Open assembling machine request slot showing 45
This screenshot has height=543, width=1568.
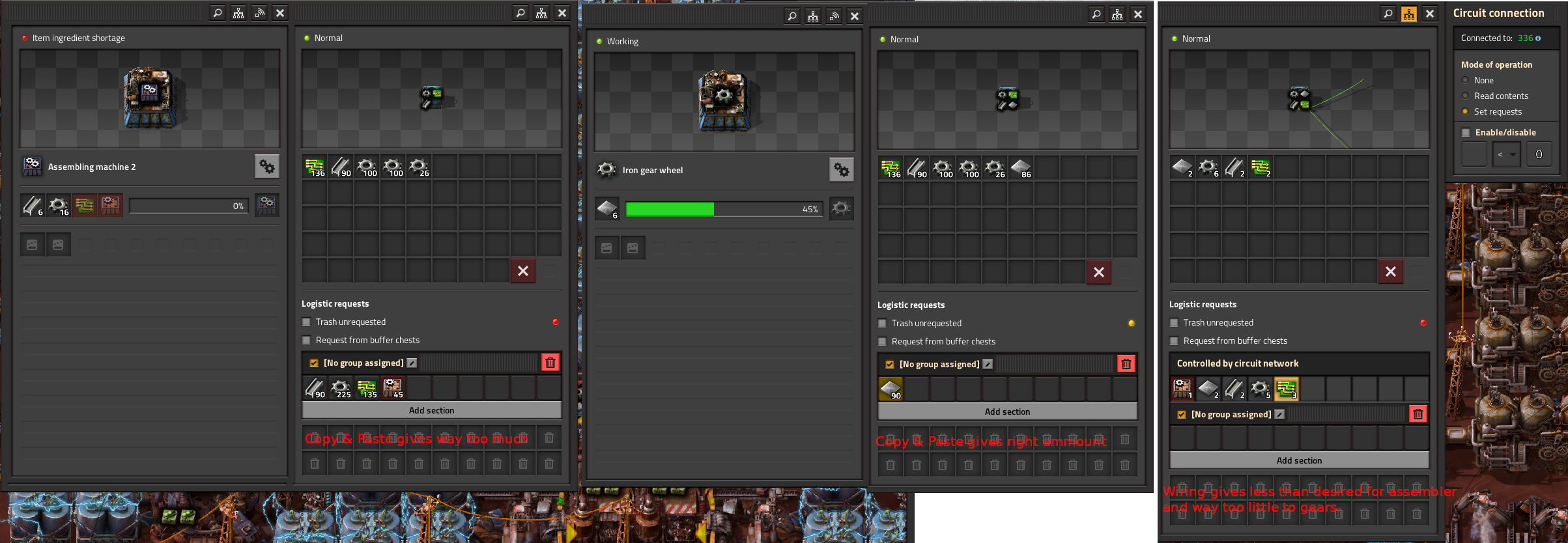click(x=393, y=388)
